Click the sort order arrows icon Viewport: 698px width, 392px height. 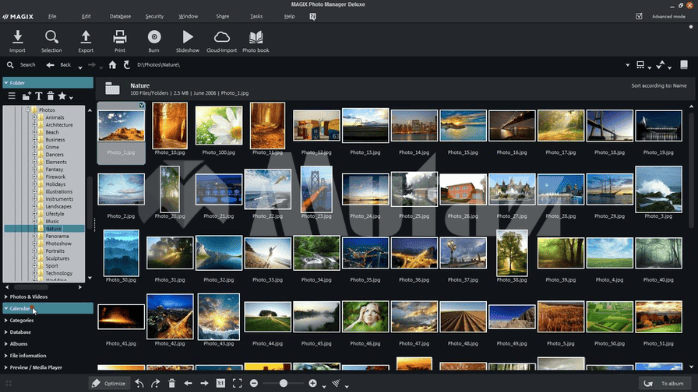[661, 65]
